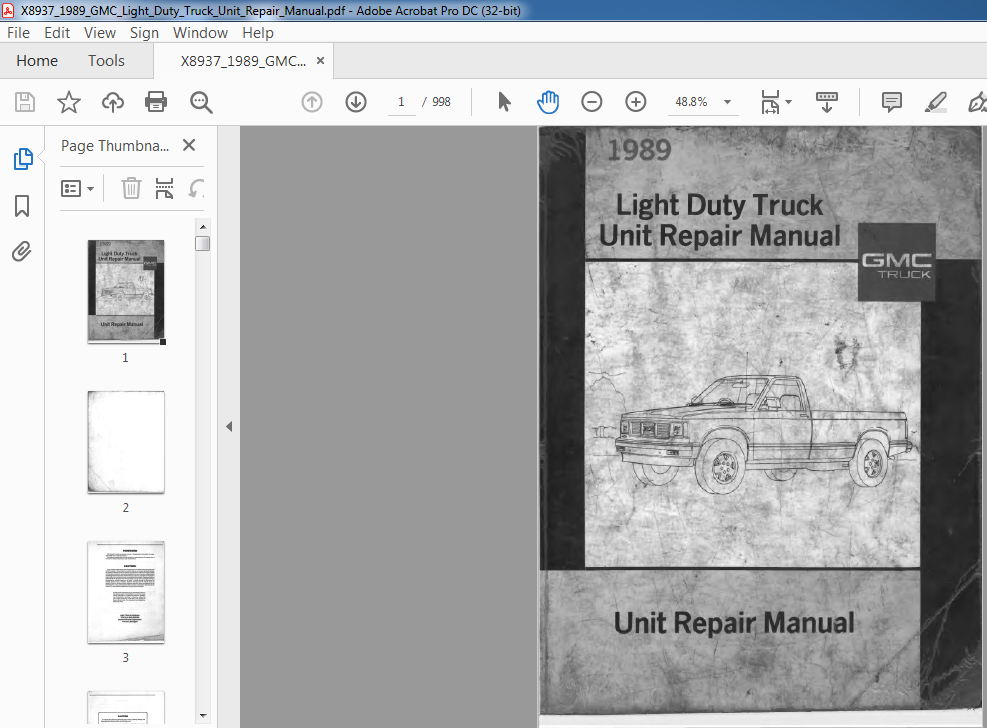
Task: Switch to the Home tab
Action: (x=37, y=60)
